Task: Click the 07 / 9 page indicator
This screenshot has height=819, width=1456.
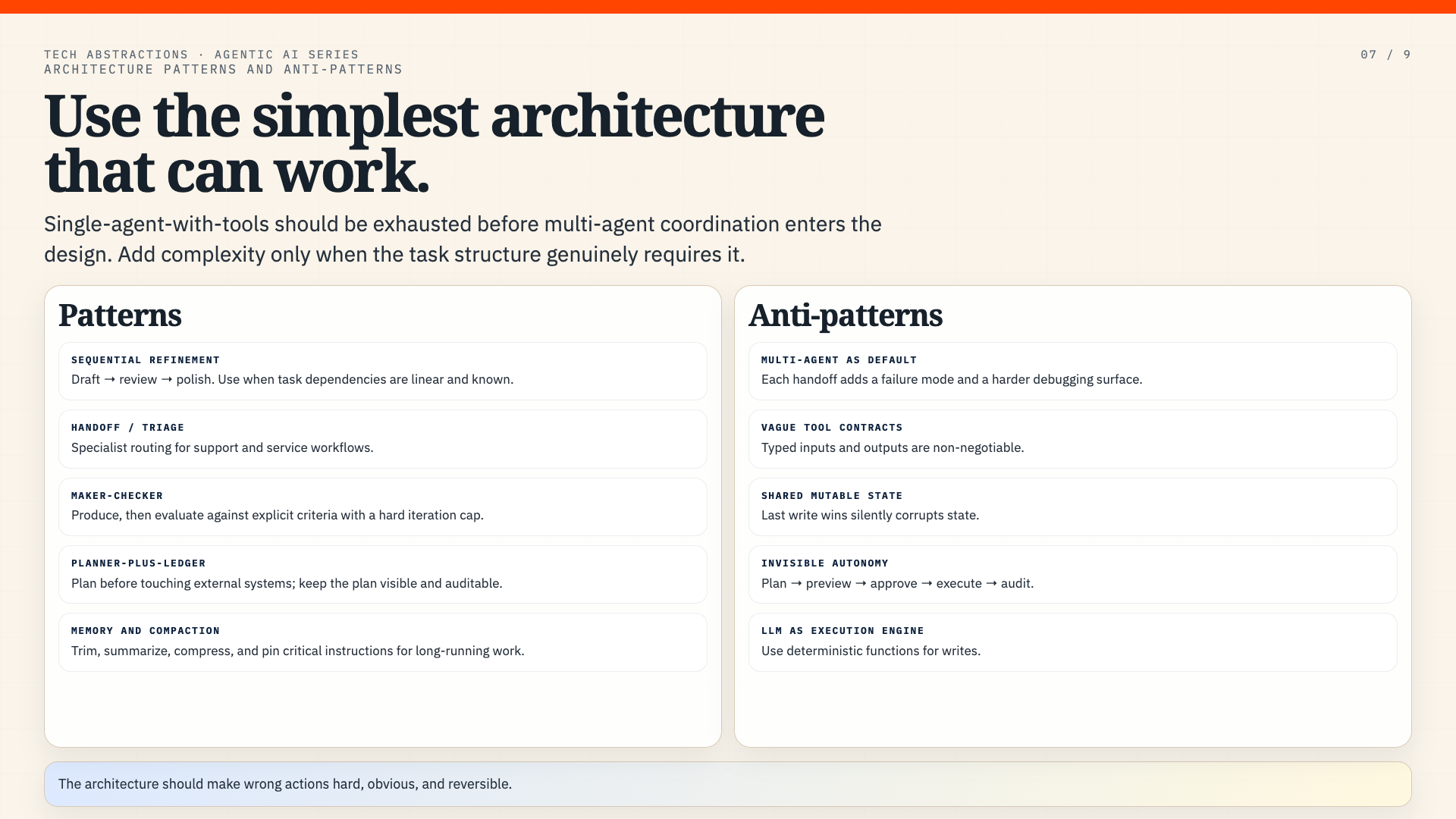Action: (1385, 55)
